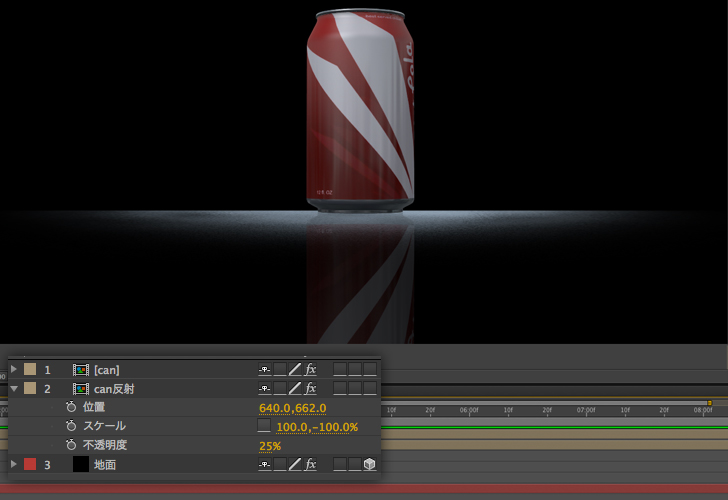Click the position value 640.0,662.0

pos(292,408)
